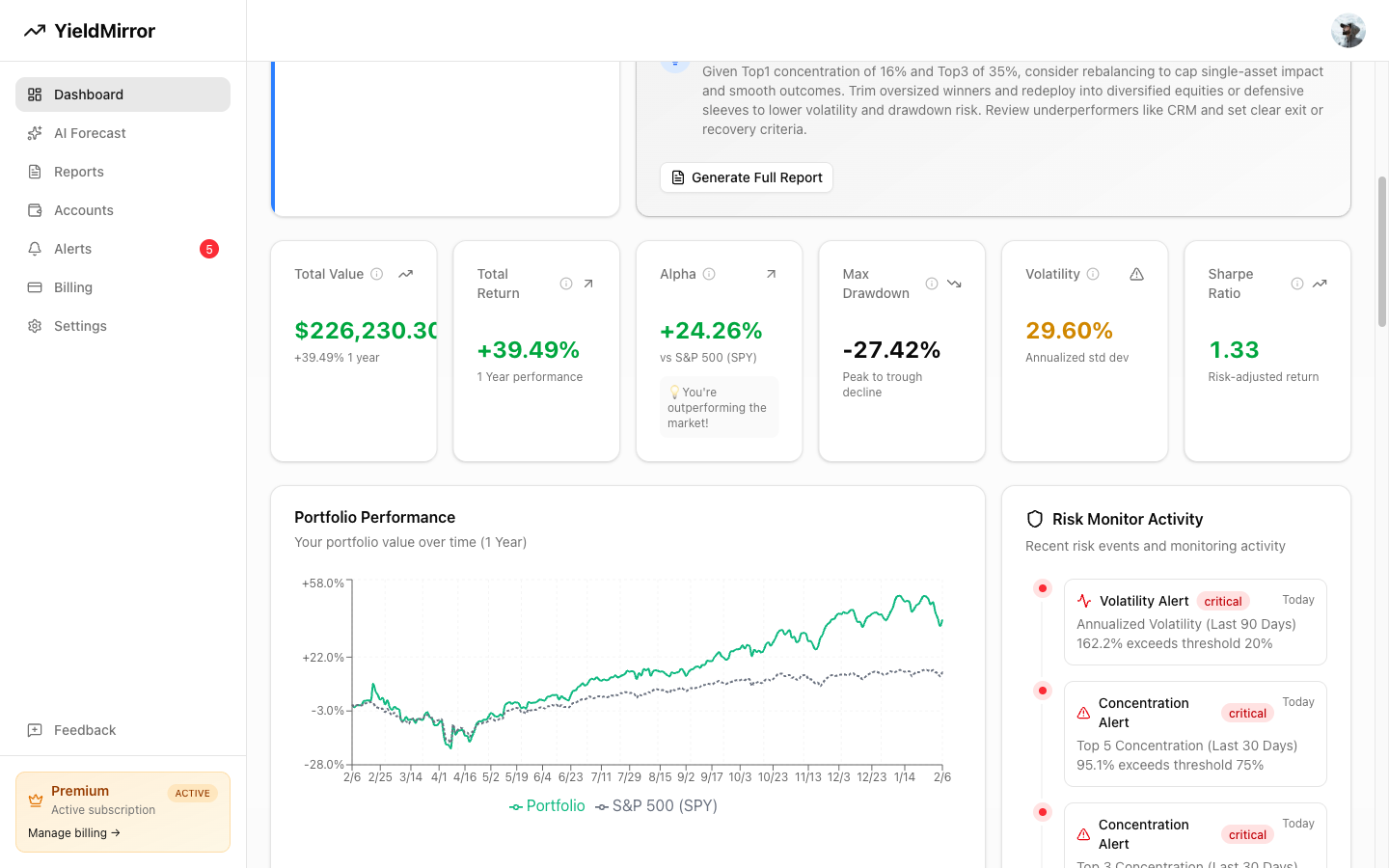Viewport: 1389px width, 868px height.
Task: Click Alpha info icon
Action: pyautogui.click(x=709, y=274)
